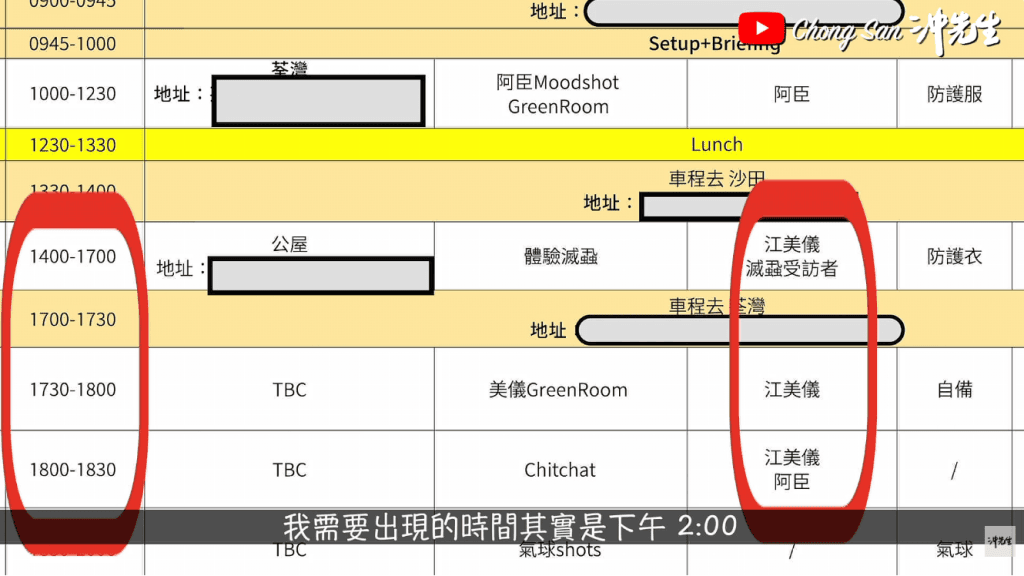This screenshot has height=576, width=1024.
Task: Select the 美儀GreenRoom cell
Action: 558,389
